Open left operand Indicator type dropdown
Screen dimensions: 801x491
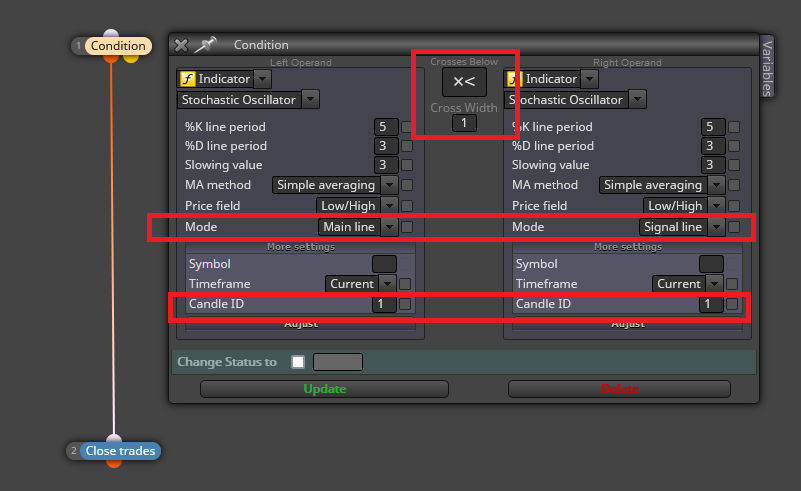pos(263,79)
